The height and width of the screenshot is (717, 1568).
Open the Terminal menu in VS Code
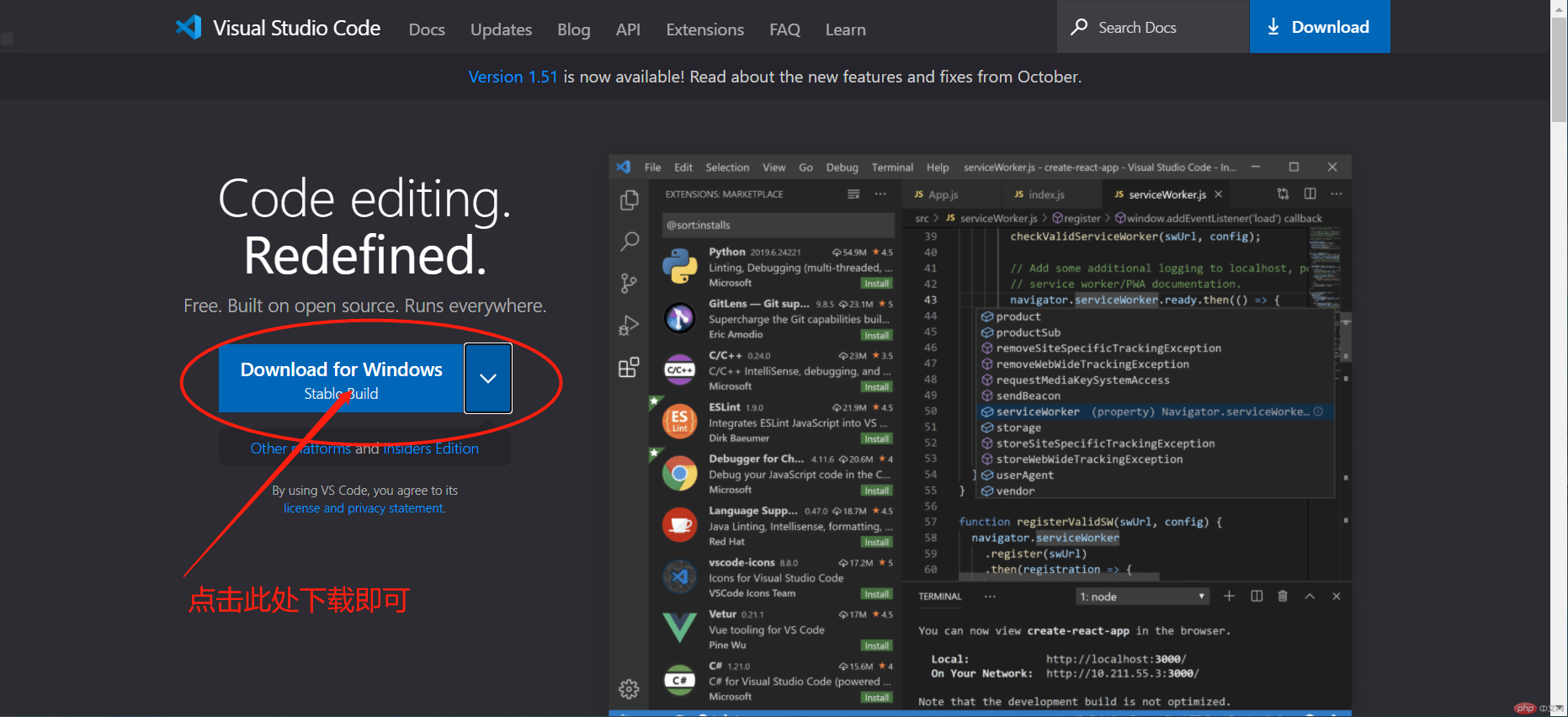coord(892,167)
